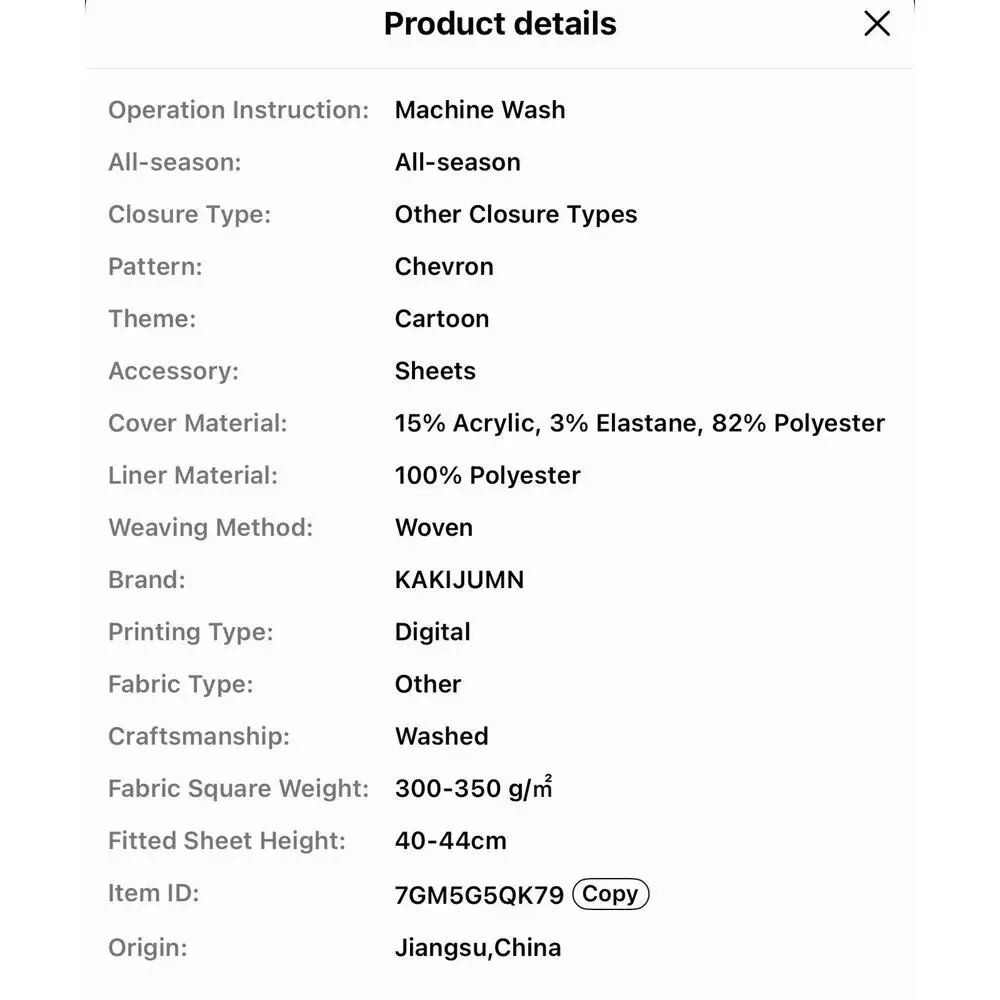Click the Jiangsu,China origin value
Viewport: 1000px width, 1000px height.
(x=478, y=948)
